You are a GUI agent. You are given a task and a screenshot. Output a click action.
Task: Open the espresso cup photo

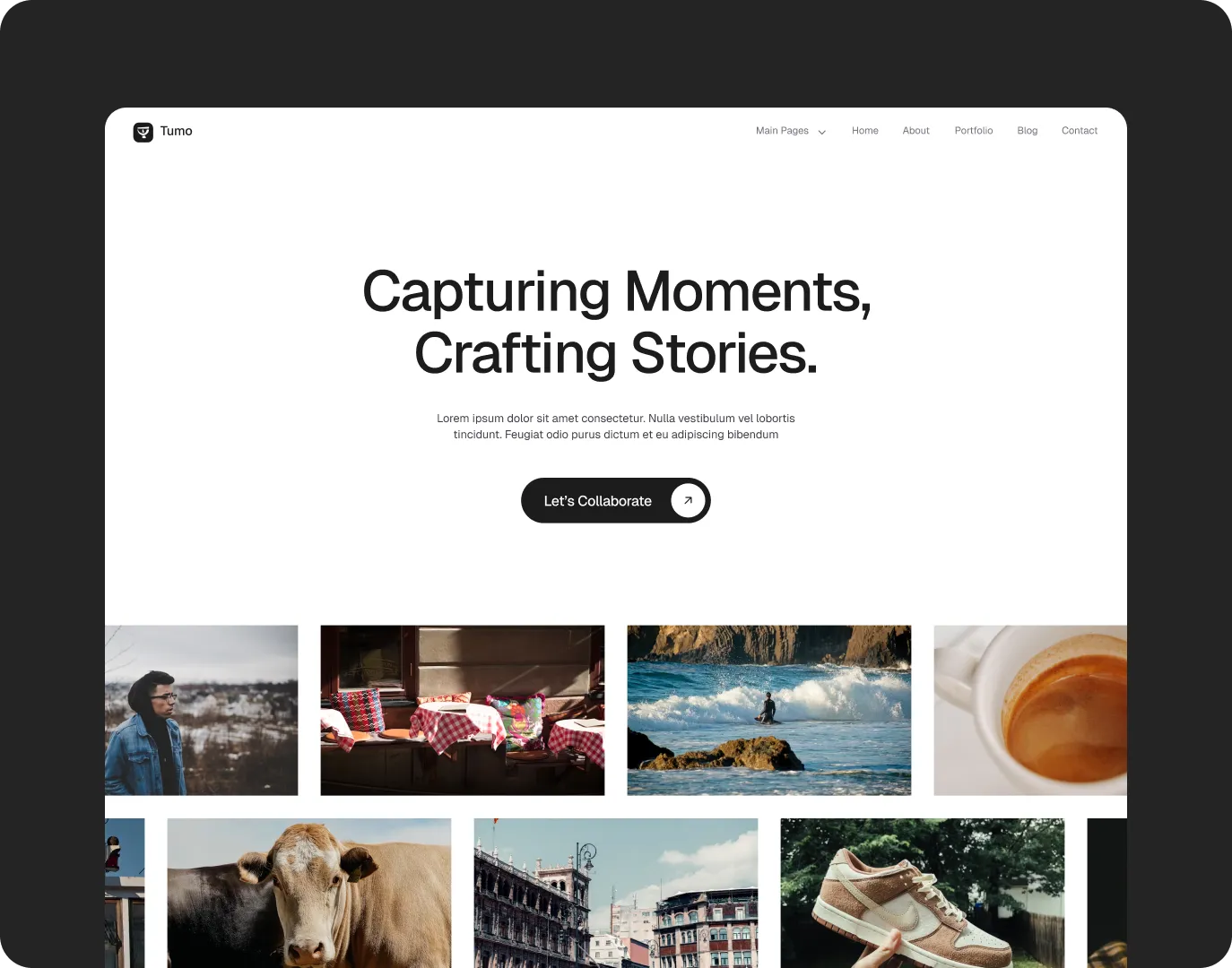(1029, 710)
